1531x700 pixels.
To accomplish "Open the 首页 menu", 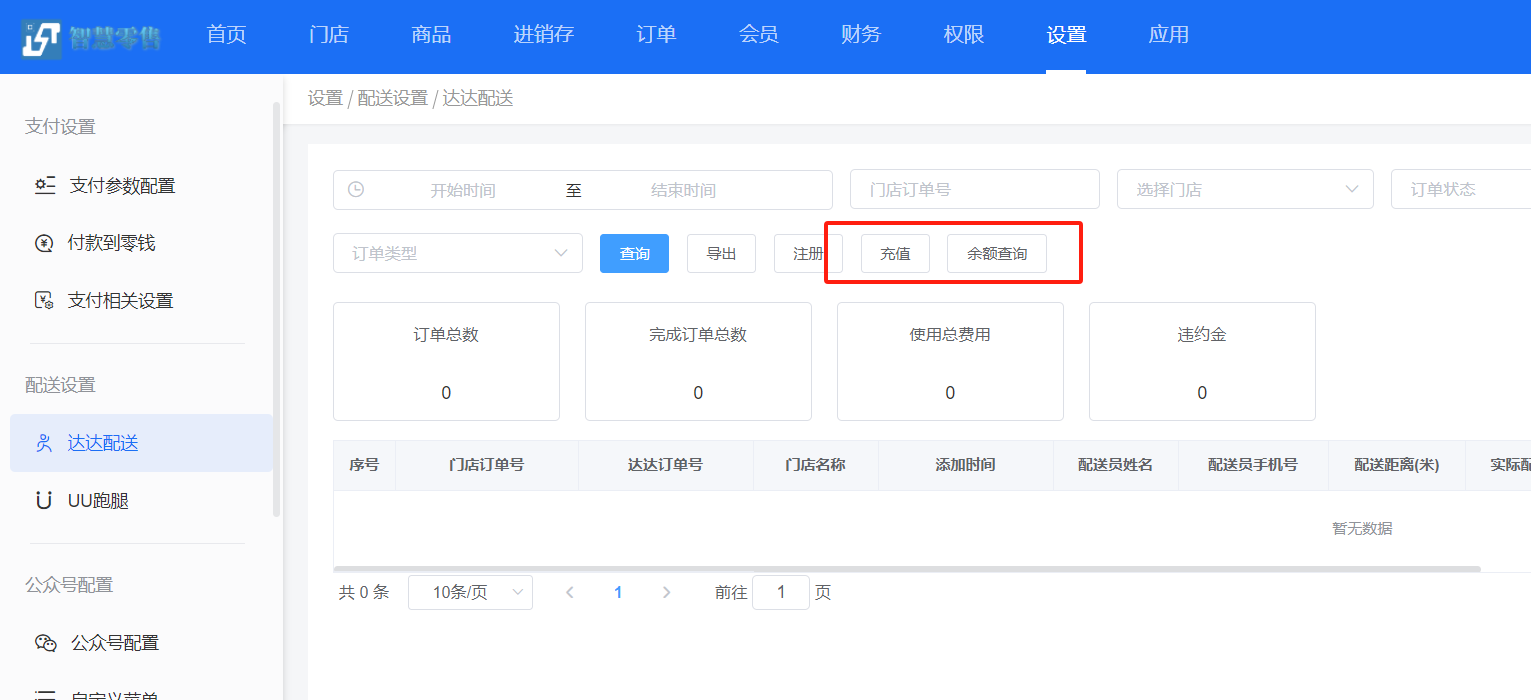I will tap(227, 35).
